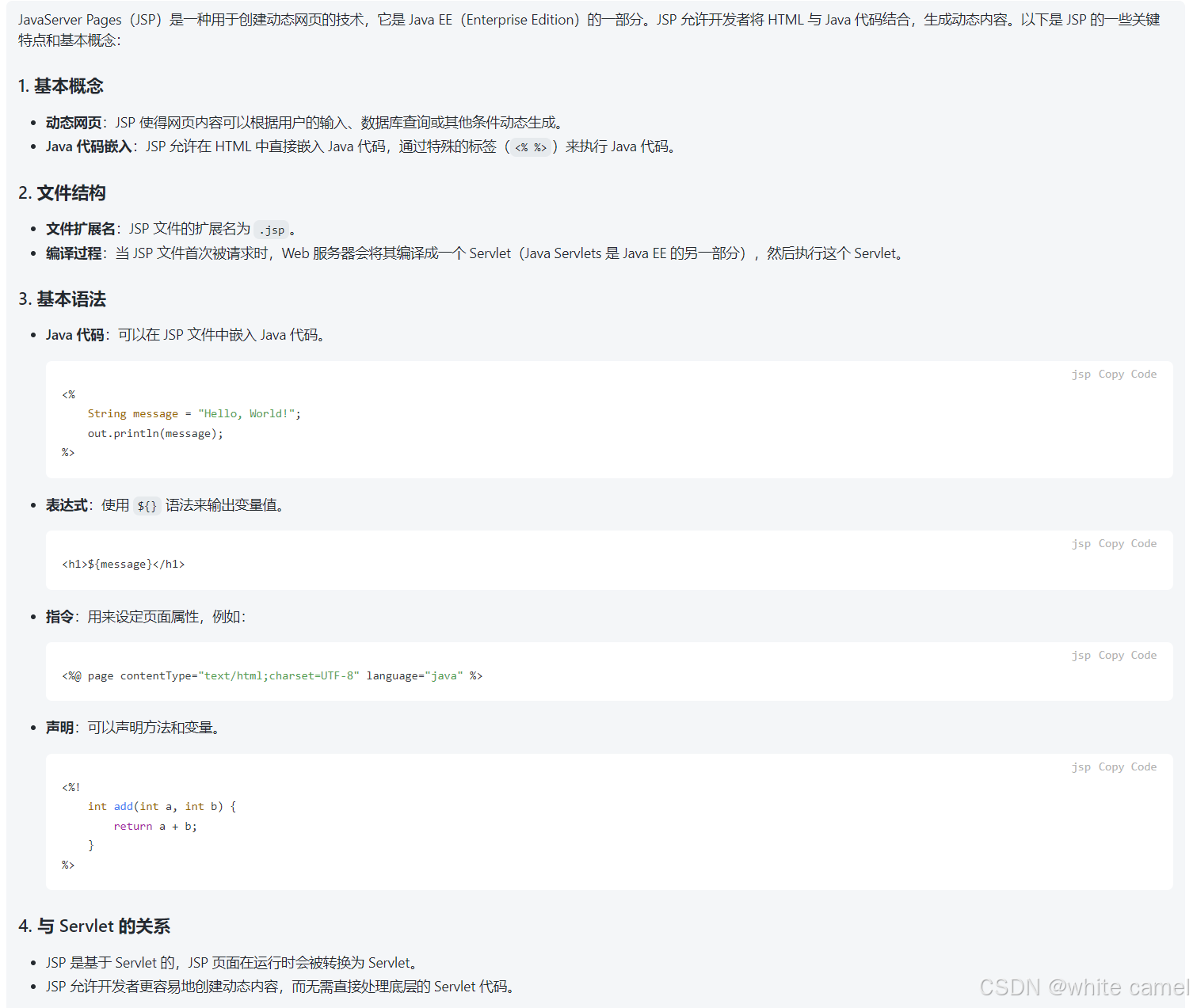Click the heading 4. 与 Servlet 的关系
Screen dimensions: 1193x1008
click(x=95, y=926)
